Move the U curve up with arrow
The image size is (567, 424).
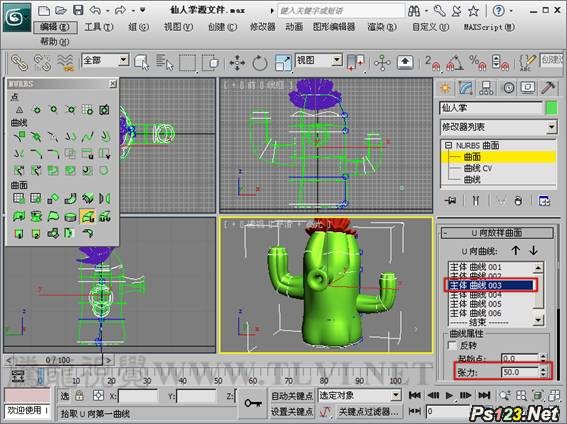point(516,250)
